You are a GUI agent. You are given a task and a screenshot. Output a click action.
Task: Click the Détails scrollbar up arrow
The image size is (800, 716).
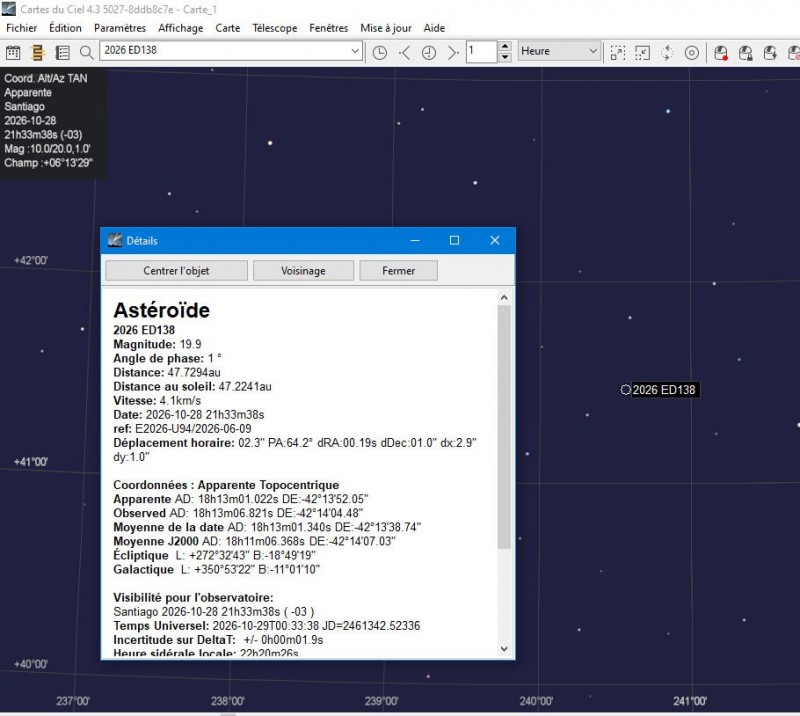click(x=504, y=298)
